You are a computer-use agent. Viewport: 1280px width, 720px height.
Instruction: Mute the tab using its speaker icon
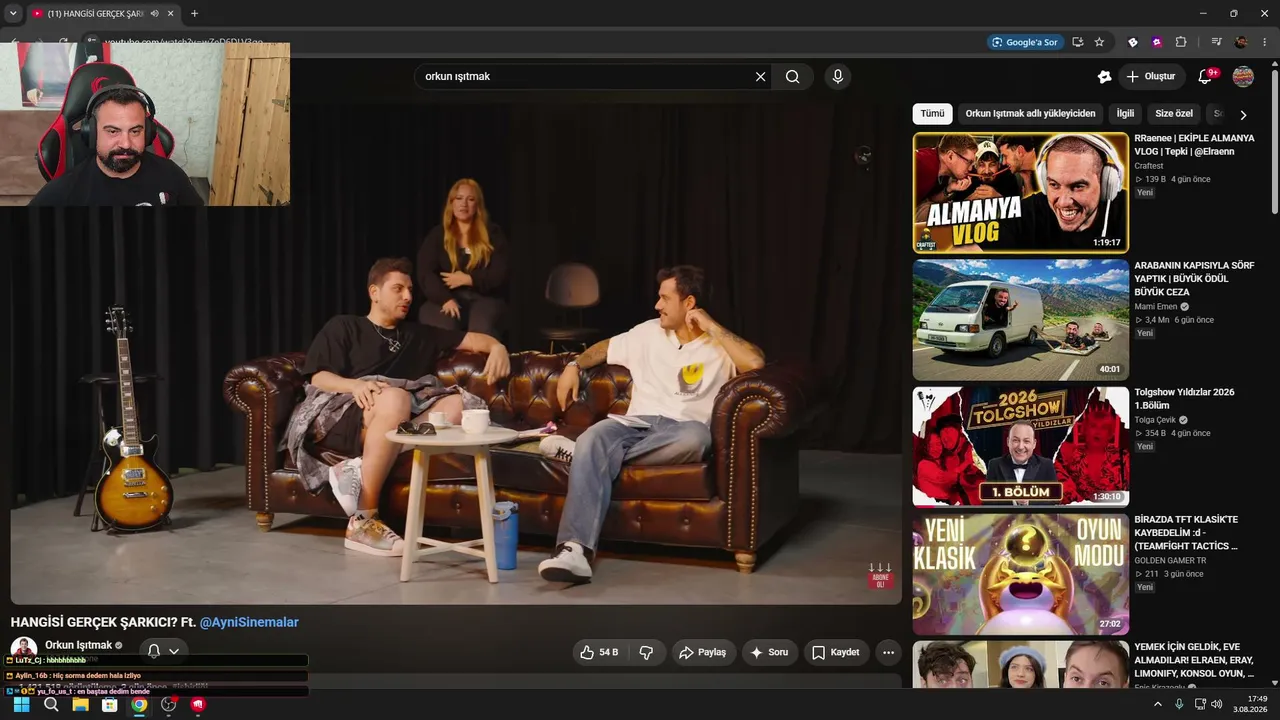tap(154, 14)
